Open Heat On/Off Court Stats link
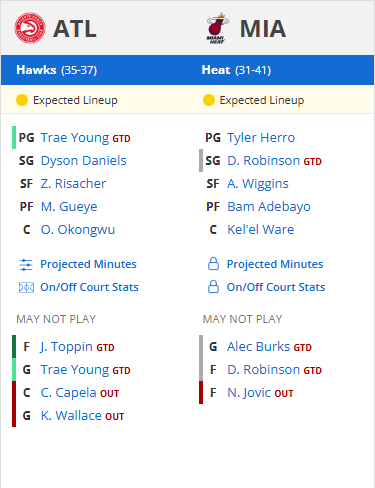Screen dimensions: 375x488 pos(276,287)
